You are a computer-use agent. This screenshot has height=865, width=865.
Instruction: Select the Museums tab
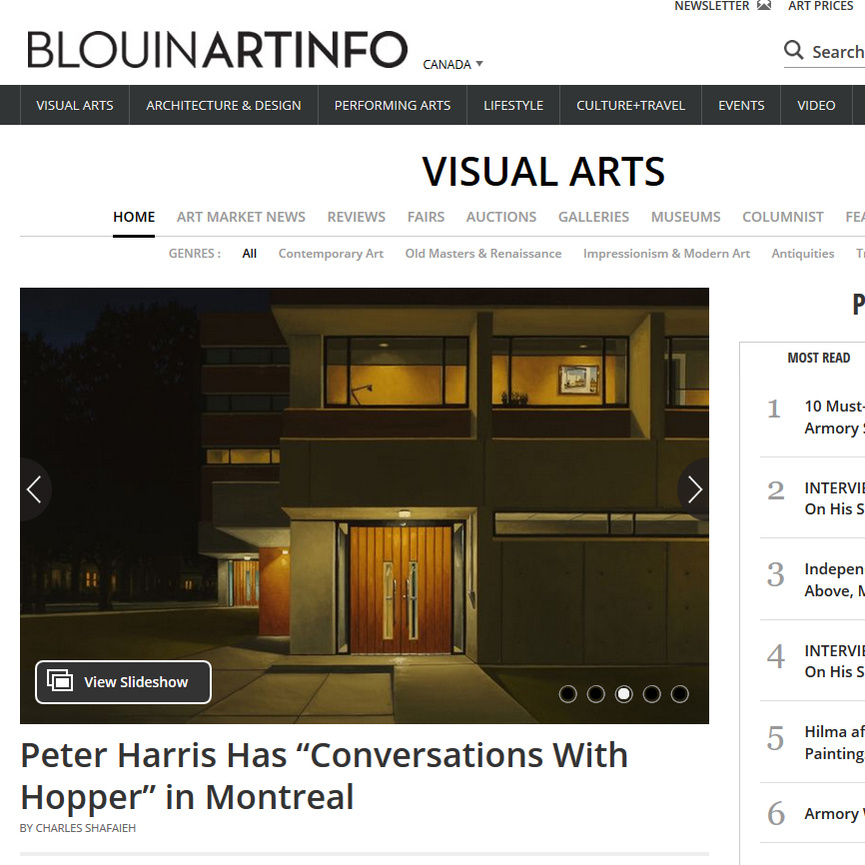tap(686, 217)
